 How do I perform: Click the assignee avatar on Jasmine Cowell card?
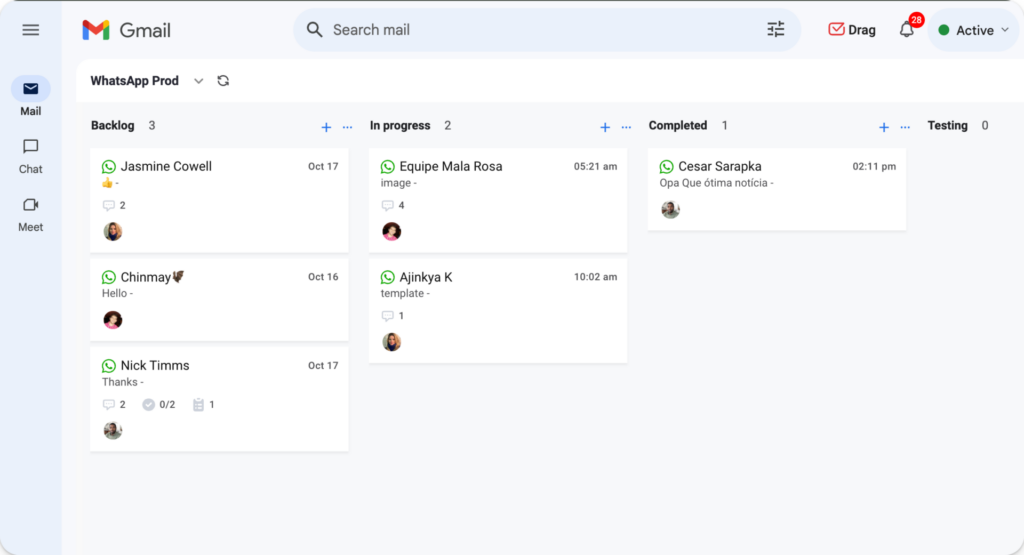(x=113, y=231)
